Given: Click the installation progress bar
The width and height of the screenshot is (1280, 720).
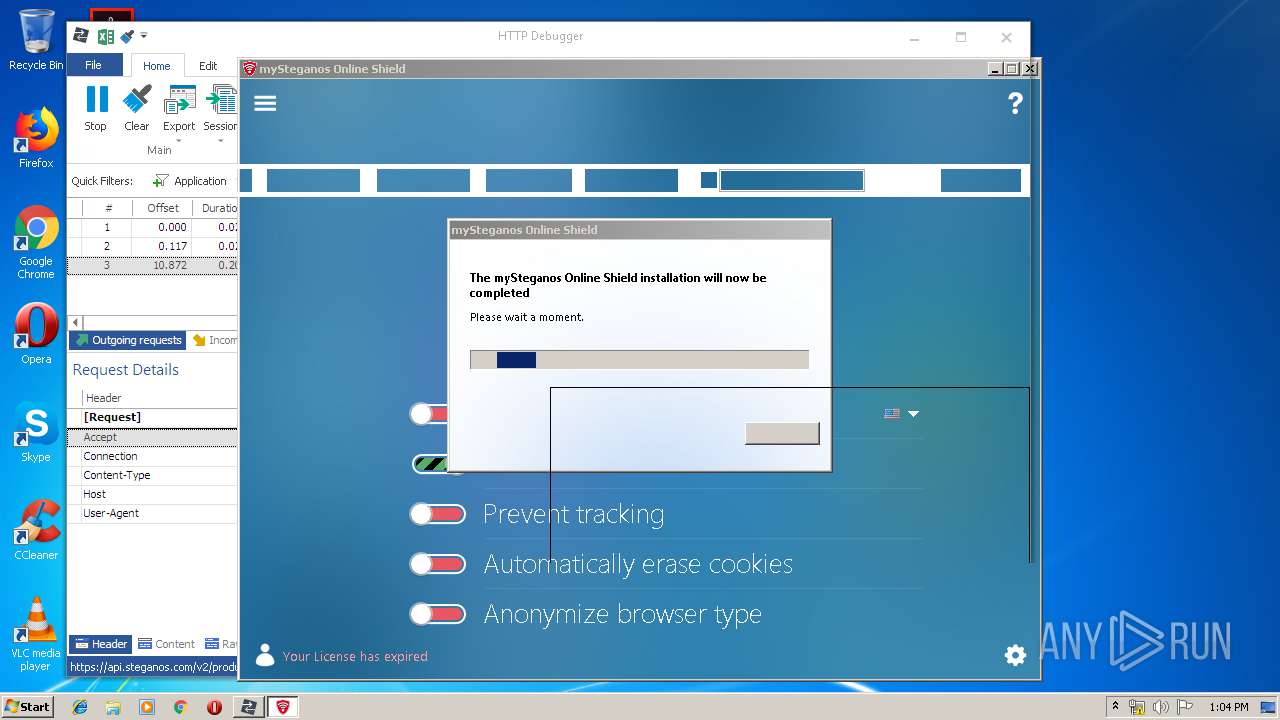Looking at the screenshot, I should point(639,360).
